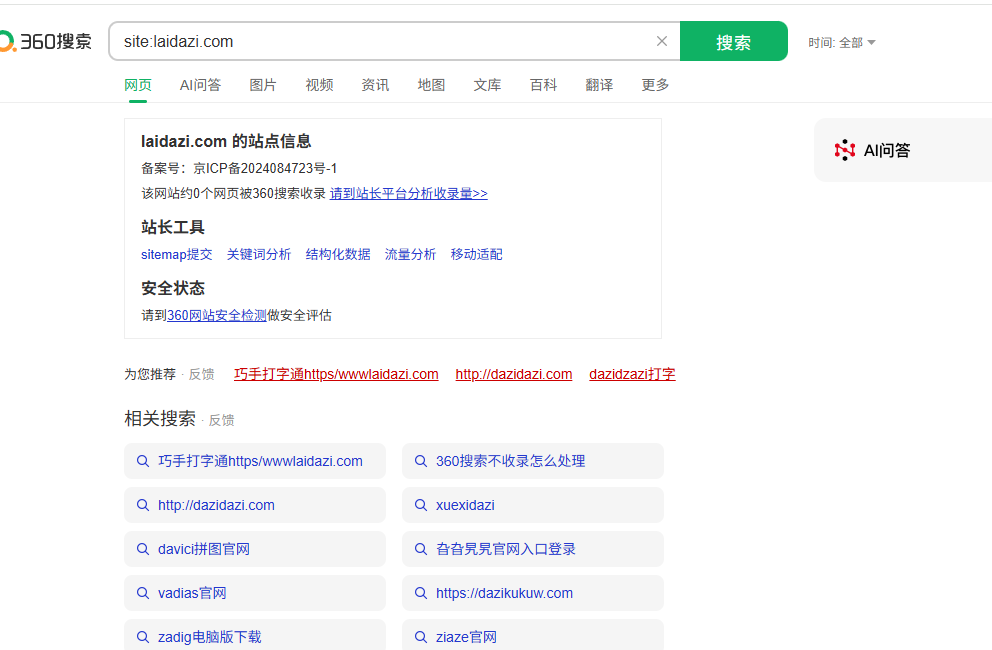Click the laidazi.com 的站点信息 heading

pyautogui.click(x=226, y=141)
